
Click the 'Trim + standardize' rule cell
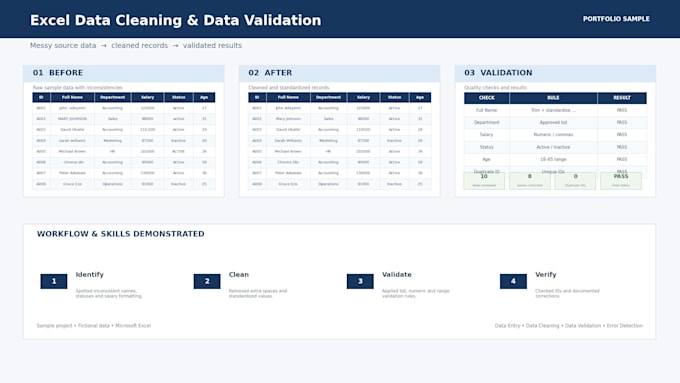click(553, 110)
